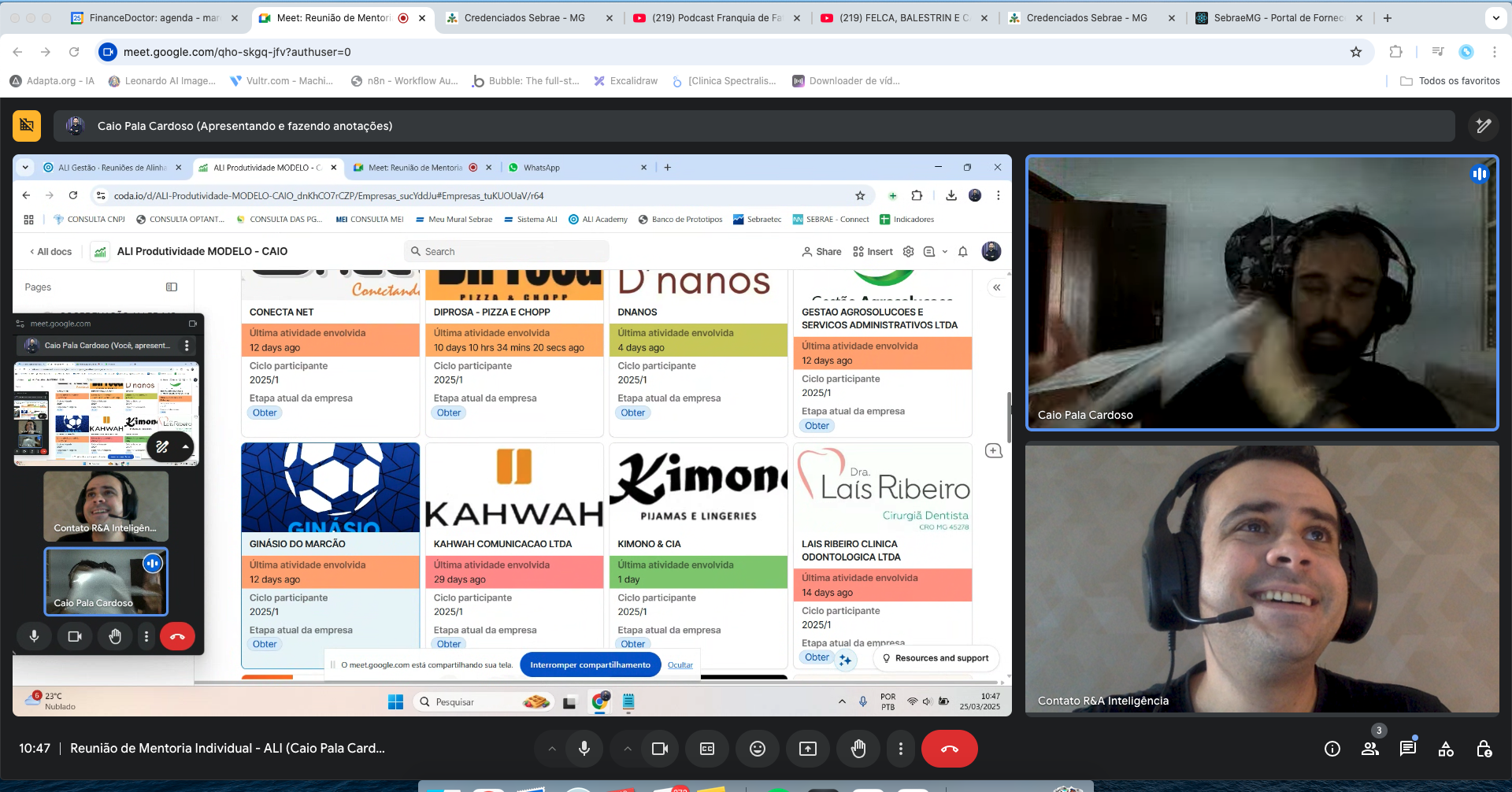Open the emoji reactions in Meet

[758, 749]
